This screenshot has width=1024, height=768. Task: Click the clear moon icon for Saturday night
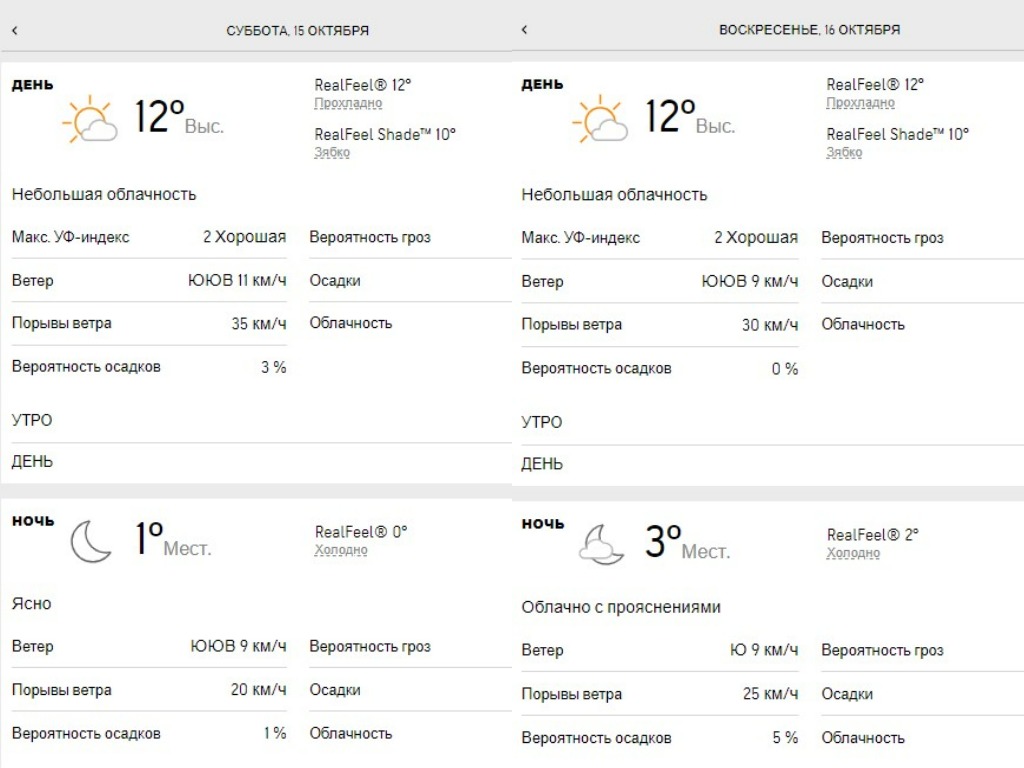90,542
